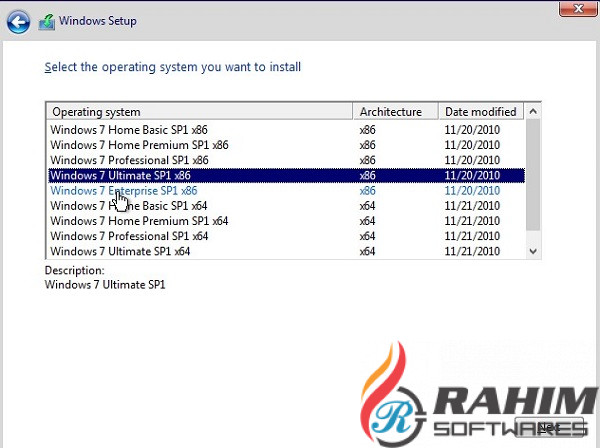This screenshot has width=600, height=448.
Task: Select Windows 7 Home Basic SP1 x86
Action: pyautogui.click(x=286, y=130)
